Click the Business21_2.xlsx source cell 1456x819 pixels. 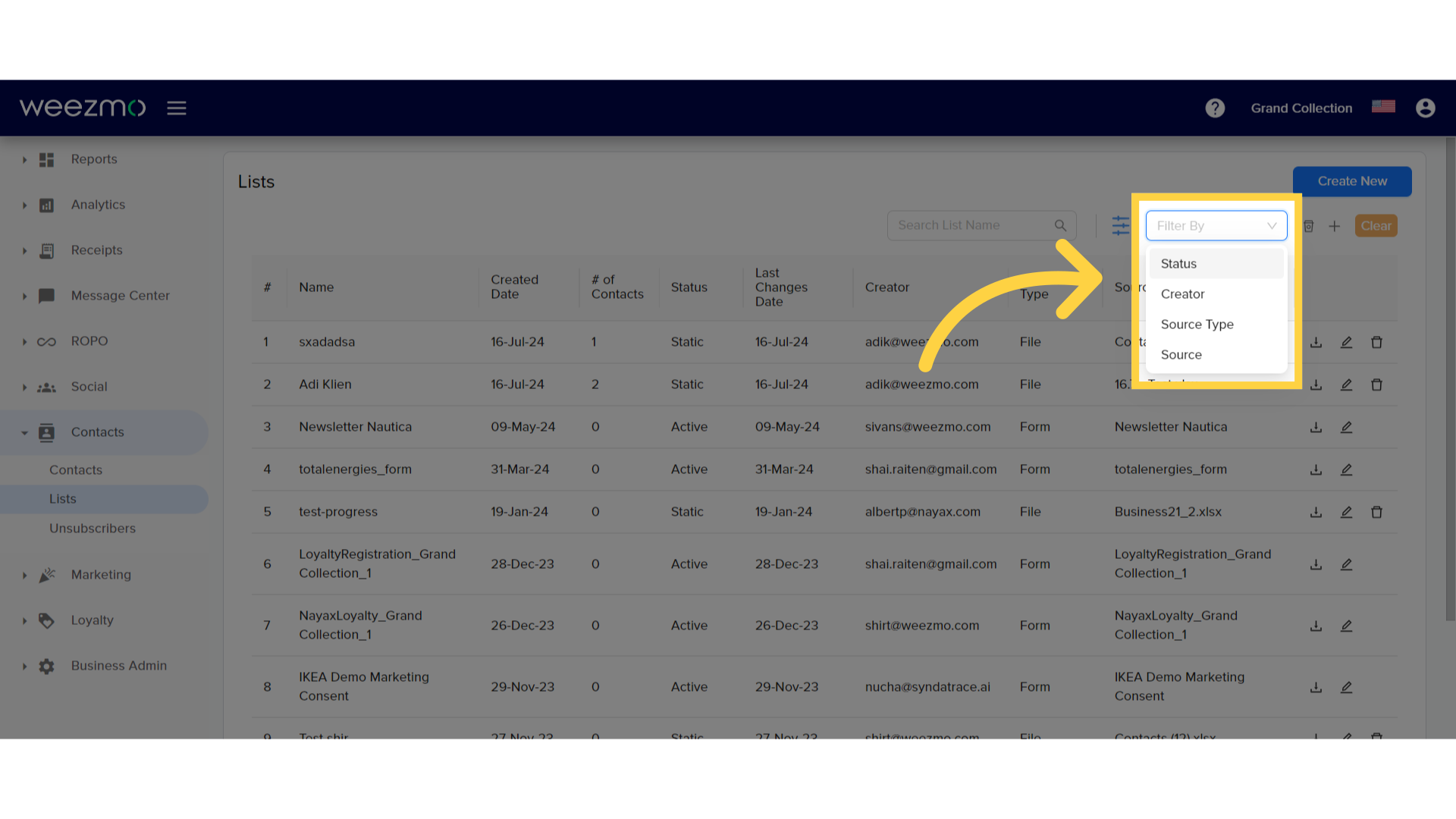1168,512
